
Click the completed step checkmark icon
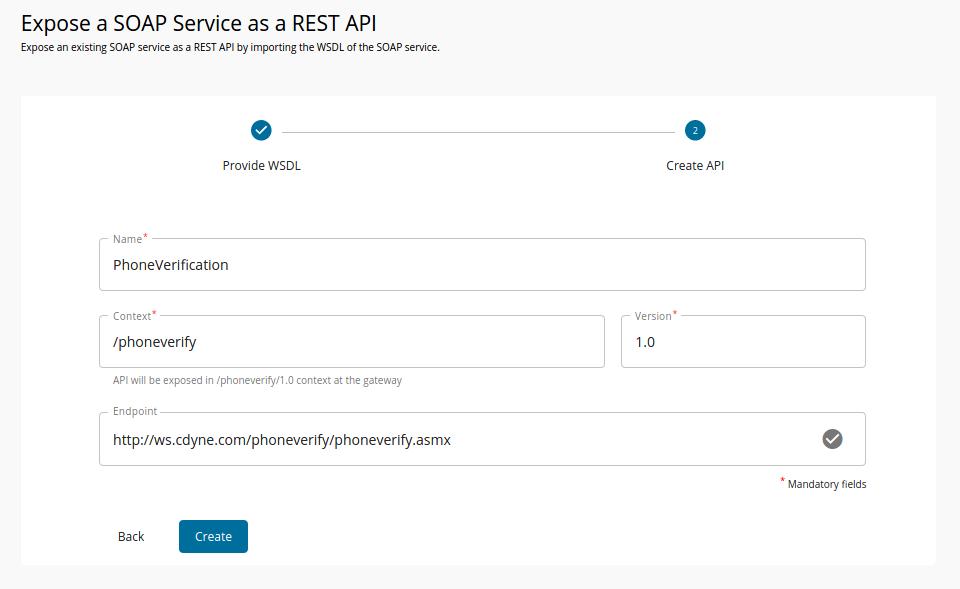click(261, 130)
